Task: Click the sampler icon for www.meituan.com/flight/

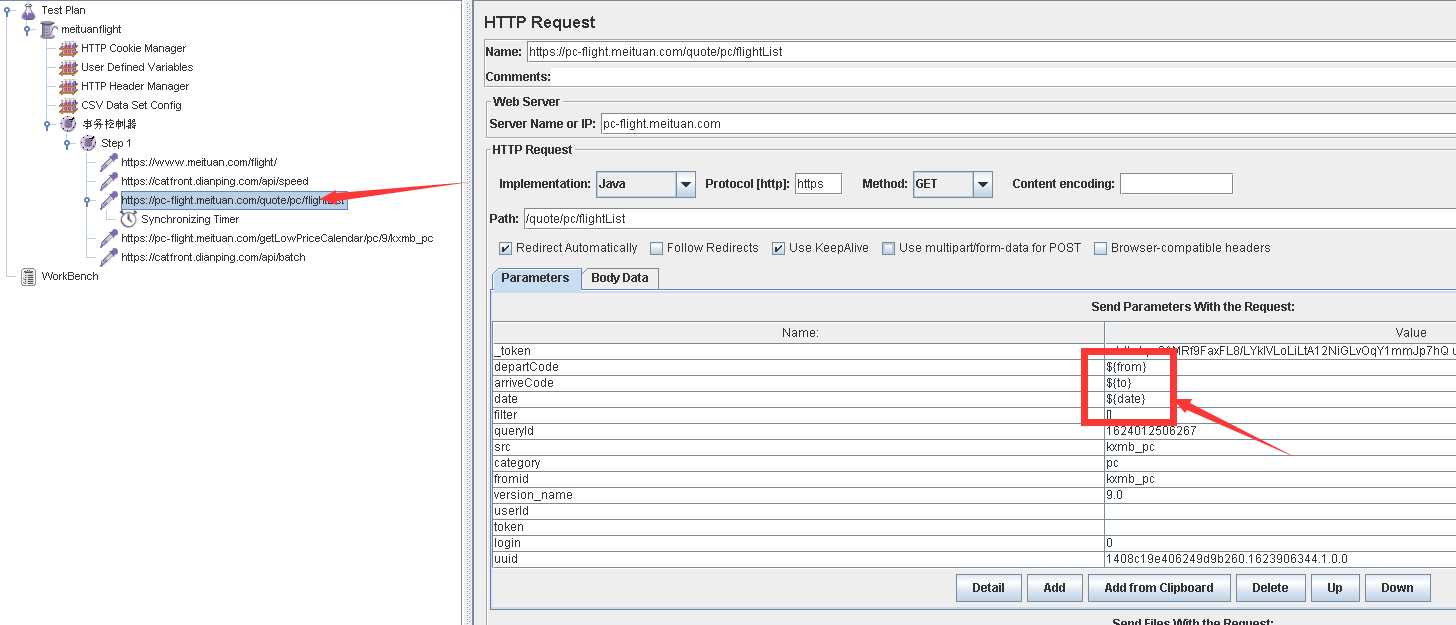Action: pos(108,162)
